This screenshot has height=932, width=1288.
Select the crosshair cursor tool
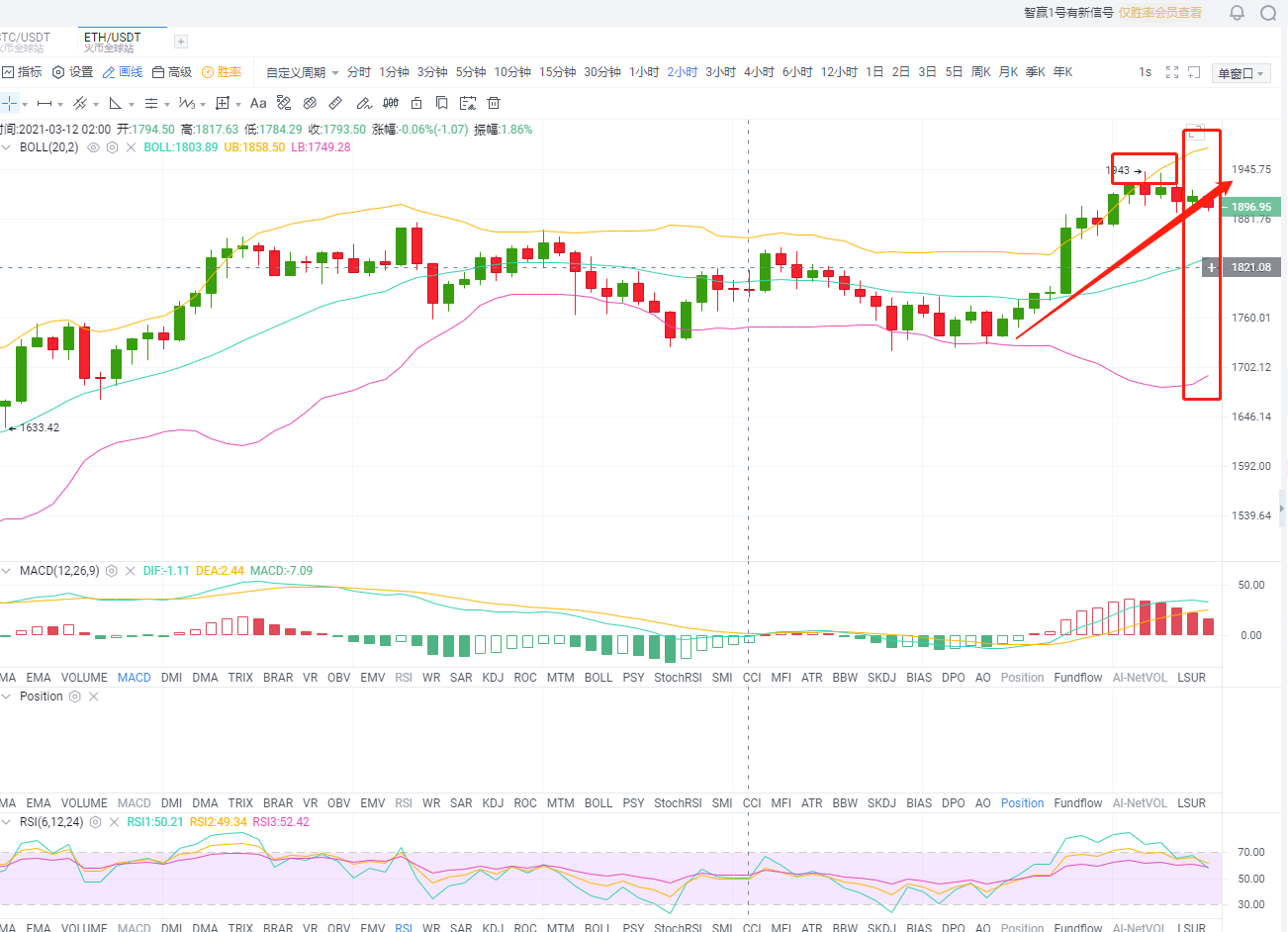[10, 104]
